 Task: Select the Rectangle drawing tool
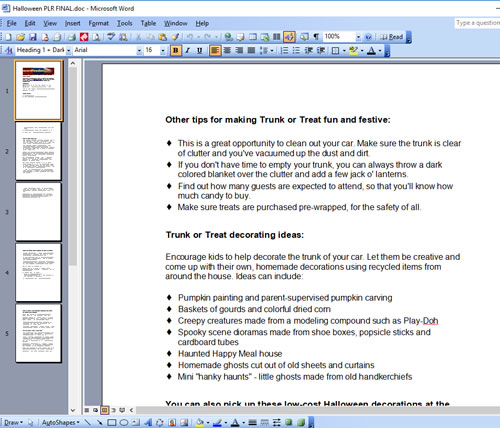112,423
